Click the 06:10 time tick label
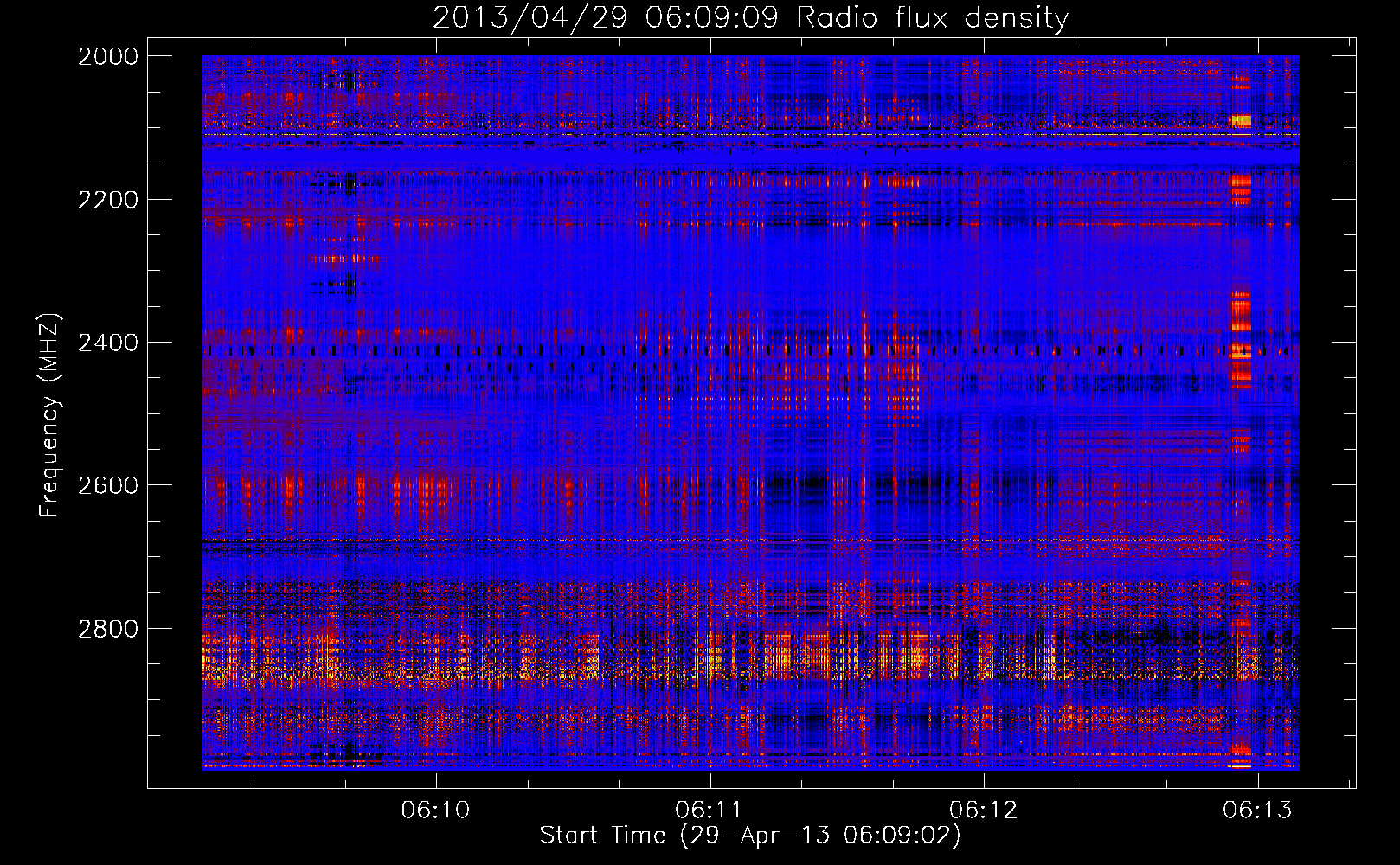 click(436, 810)
